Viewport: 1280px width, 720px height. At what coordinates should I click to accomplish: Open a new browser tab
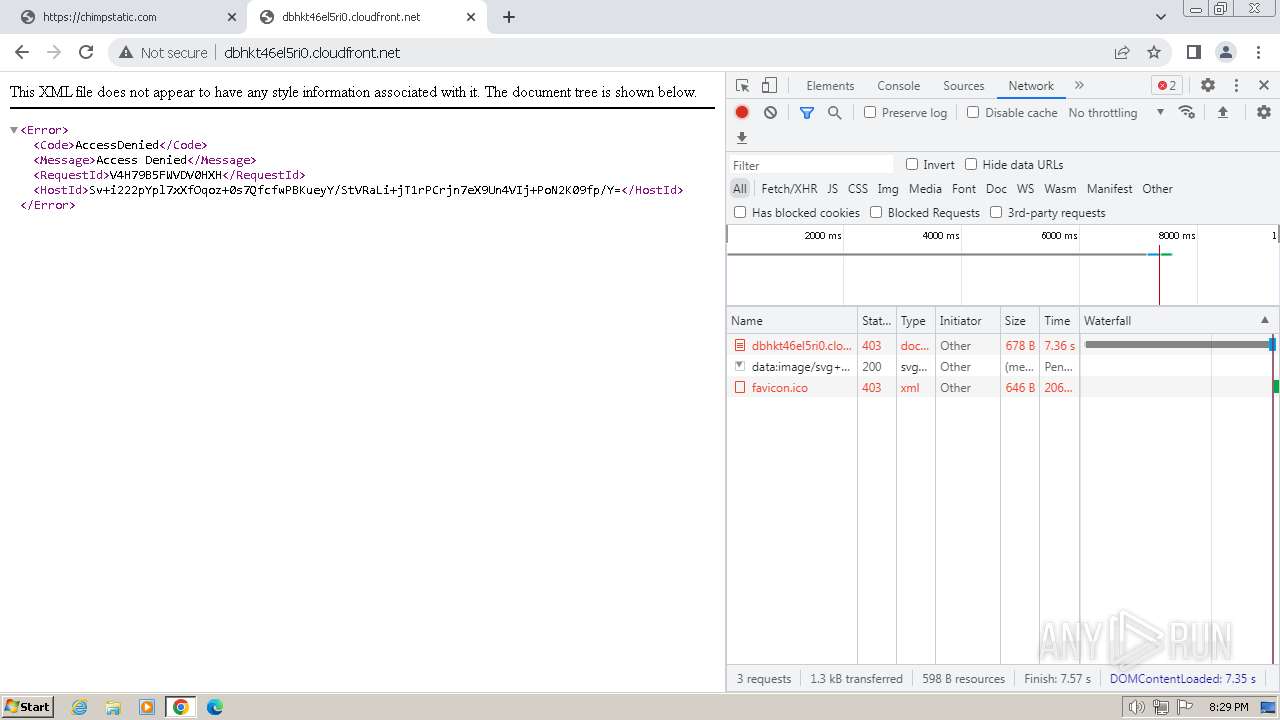coord(509,17)
